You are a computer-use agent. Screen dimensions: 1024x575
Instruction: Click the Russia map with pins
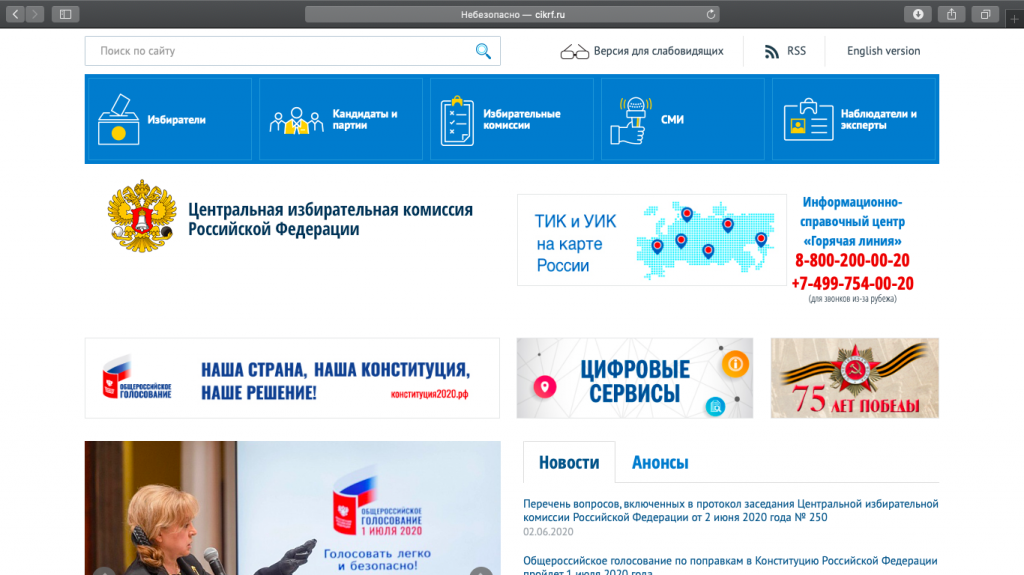click(x=705, y=240)
